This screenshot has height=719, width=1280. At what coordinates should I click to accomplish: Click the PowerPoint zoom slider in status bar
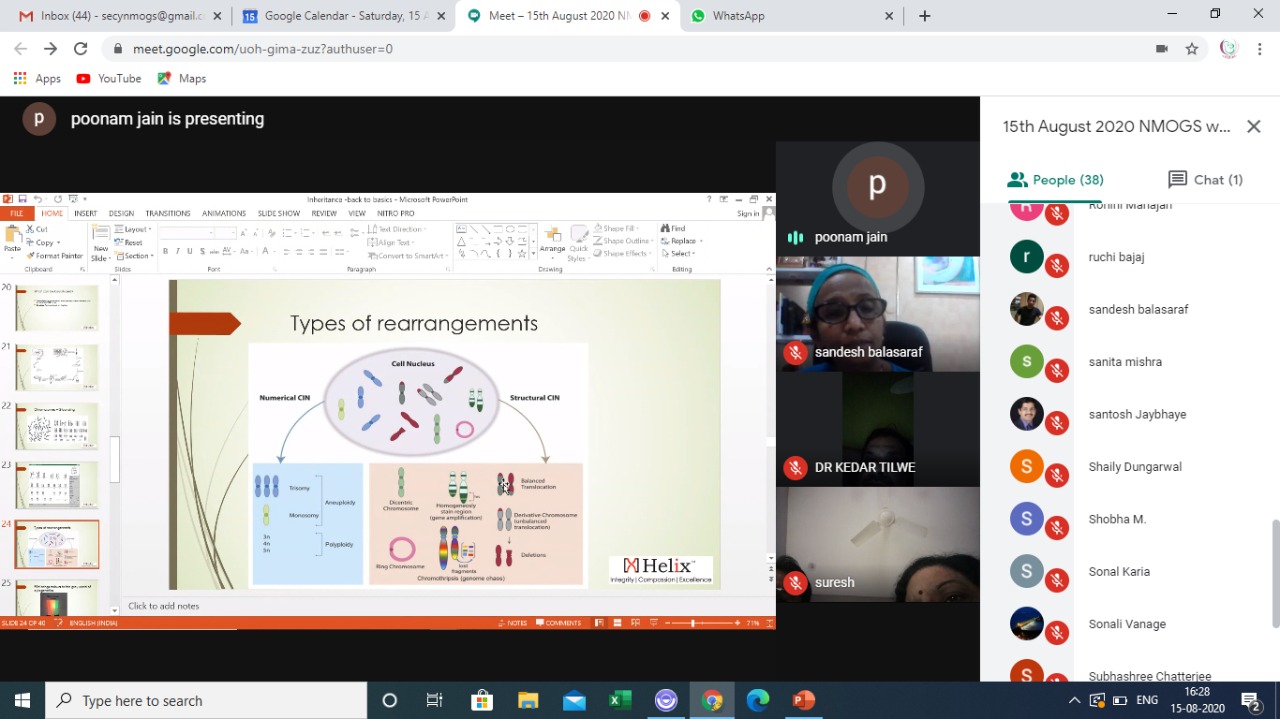coord(693,623)
